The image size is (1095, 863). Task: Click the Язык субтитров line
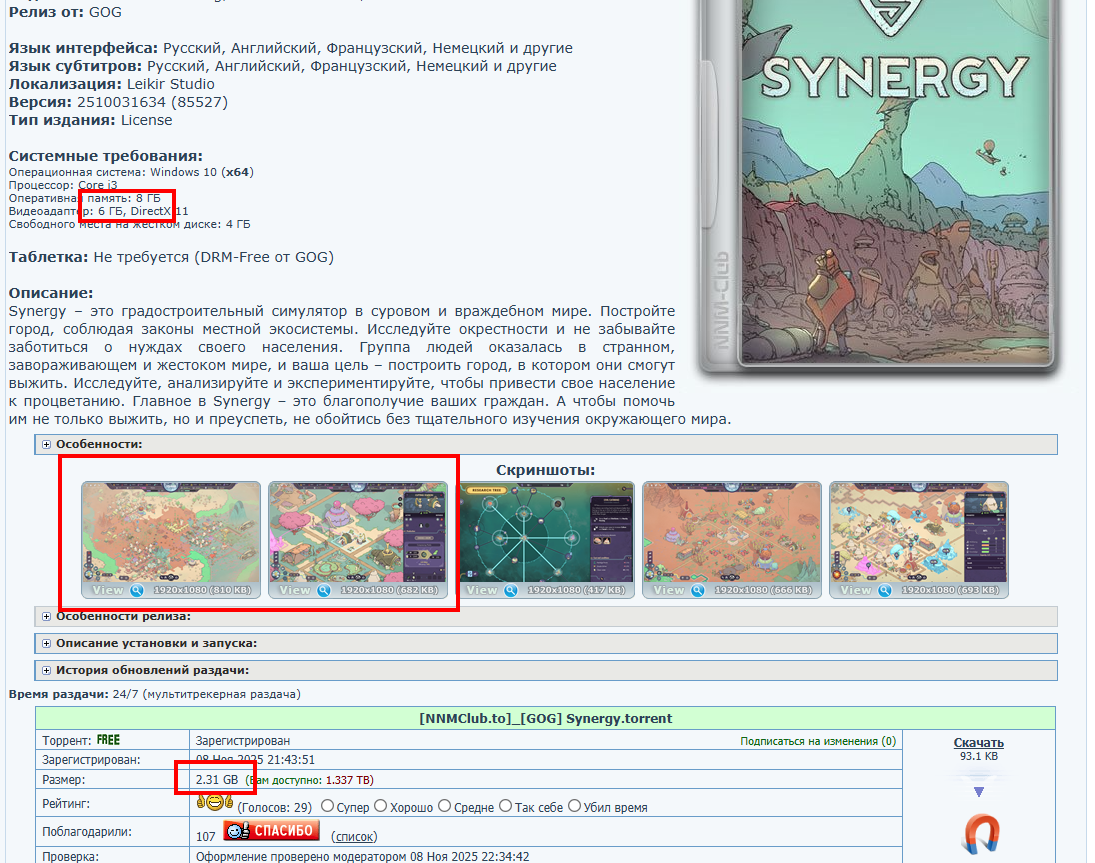click(282, 66)
